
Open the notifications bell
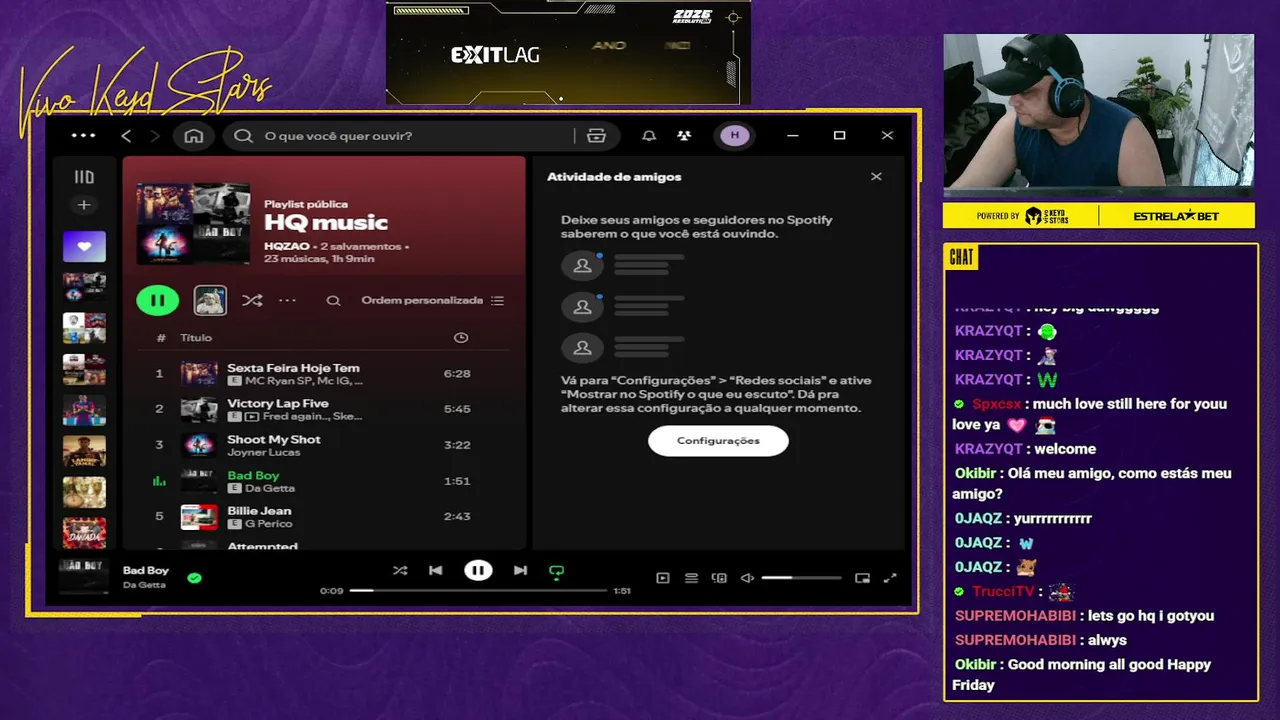tap(649, 136)
